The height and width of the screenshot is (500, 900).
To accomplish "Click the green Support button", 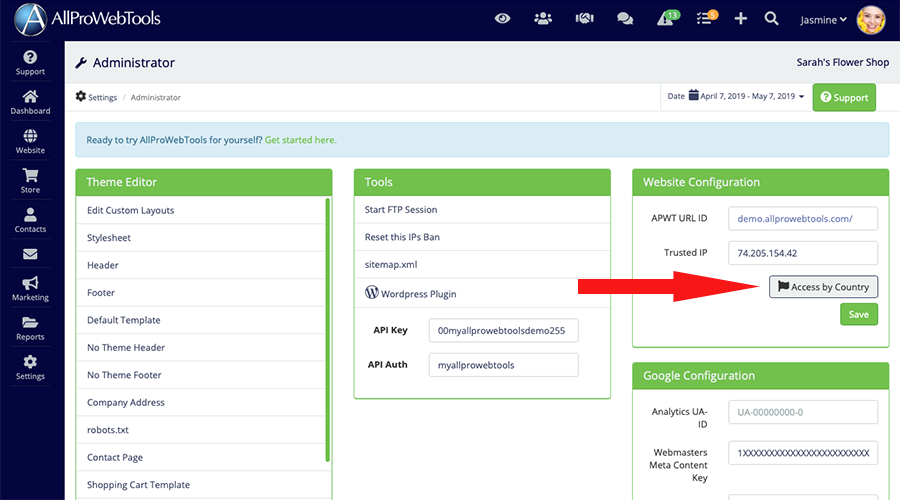I will 844,97.
